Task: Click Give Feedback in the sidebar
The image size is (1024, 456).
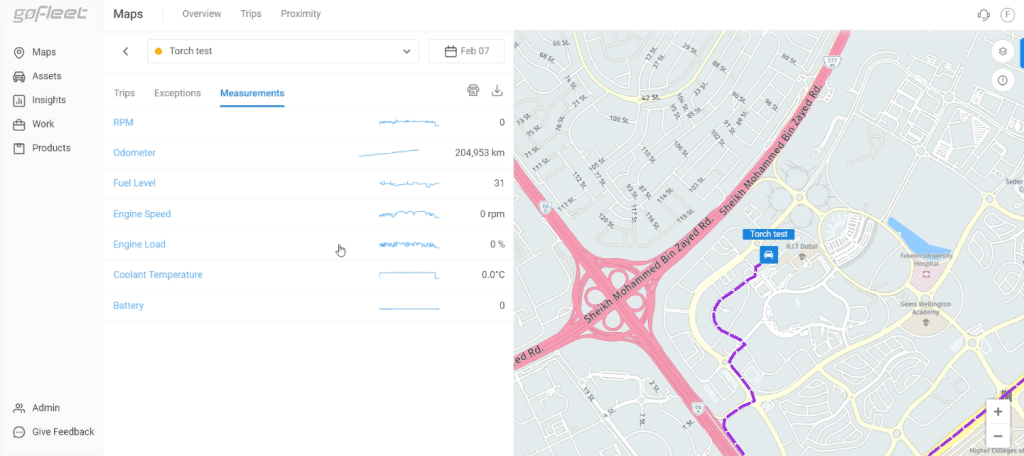Action: coord(62,432)
